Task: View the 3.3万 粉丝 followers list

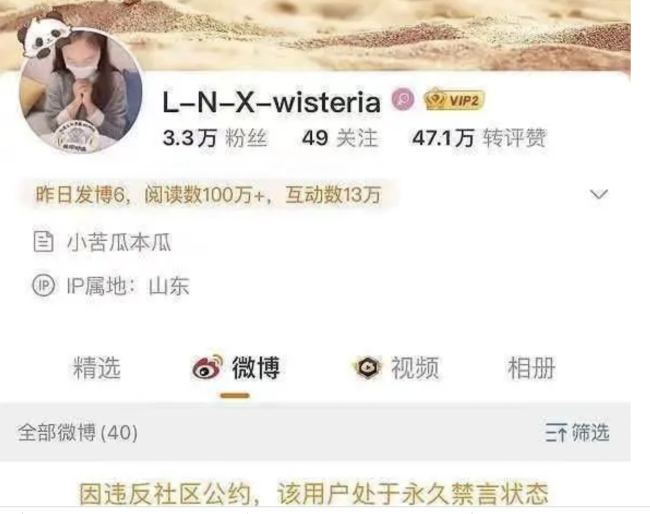Action: point(215,138)
